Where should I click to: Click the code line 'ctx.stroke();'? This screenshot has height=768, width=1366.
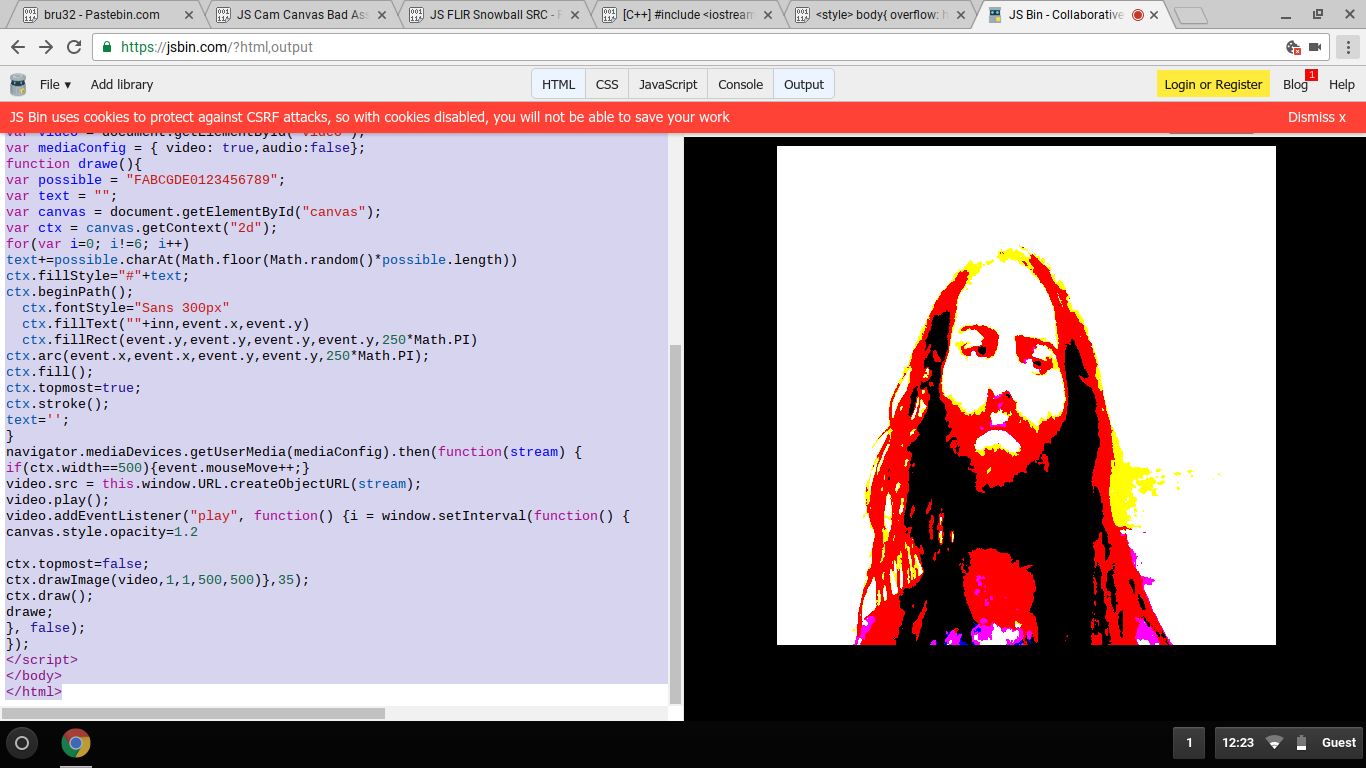pyautogui.click(x=58, y=404)
